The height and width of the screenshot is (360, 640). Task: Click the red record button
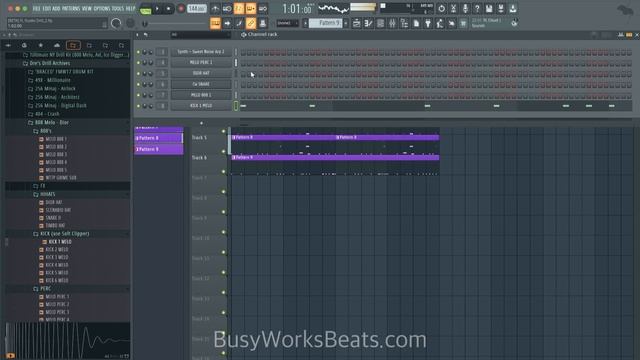[x=181, y=9]
